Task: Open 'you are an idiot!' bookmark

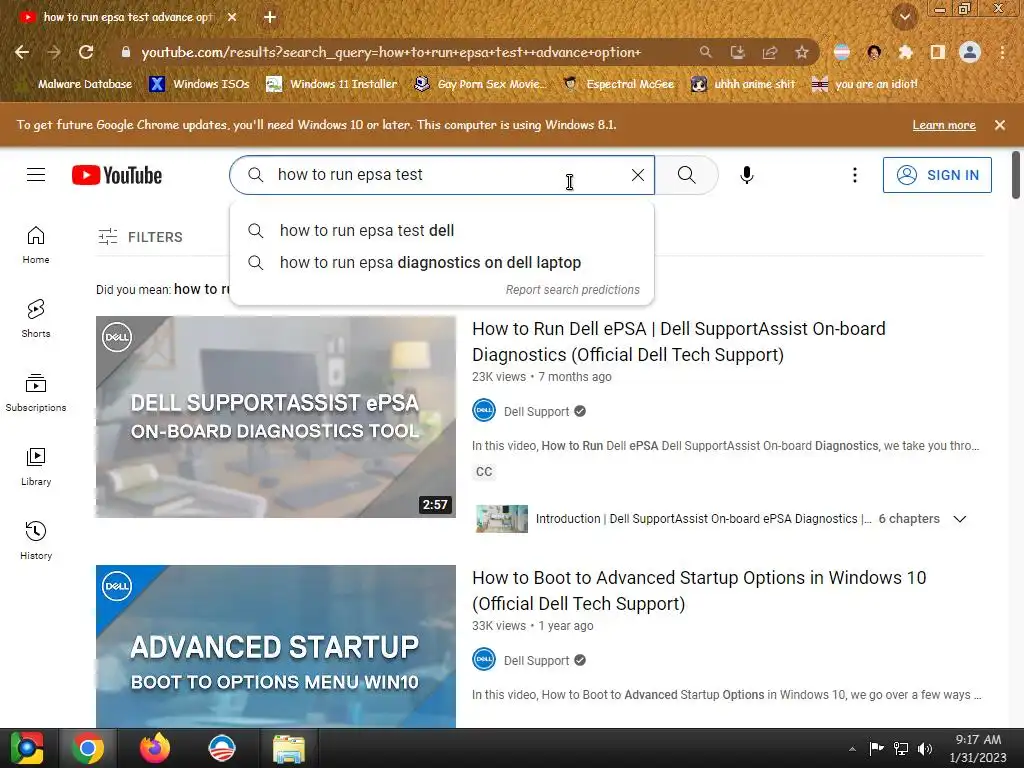Action: pyautogui.click(x=865, y=84)
